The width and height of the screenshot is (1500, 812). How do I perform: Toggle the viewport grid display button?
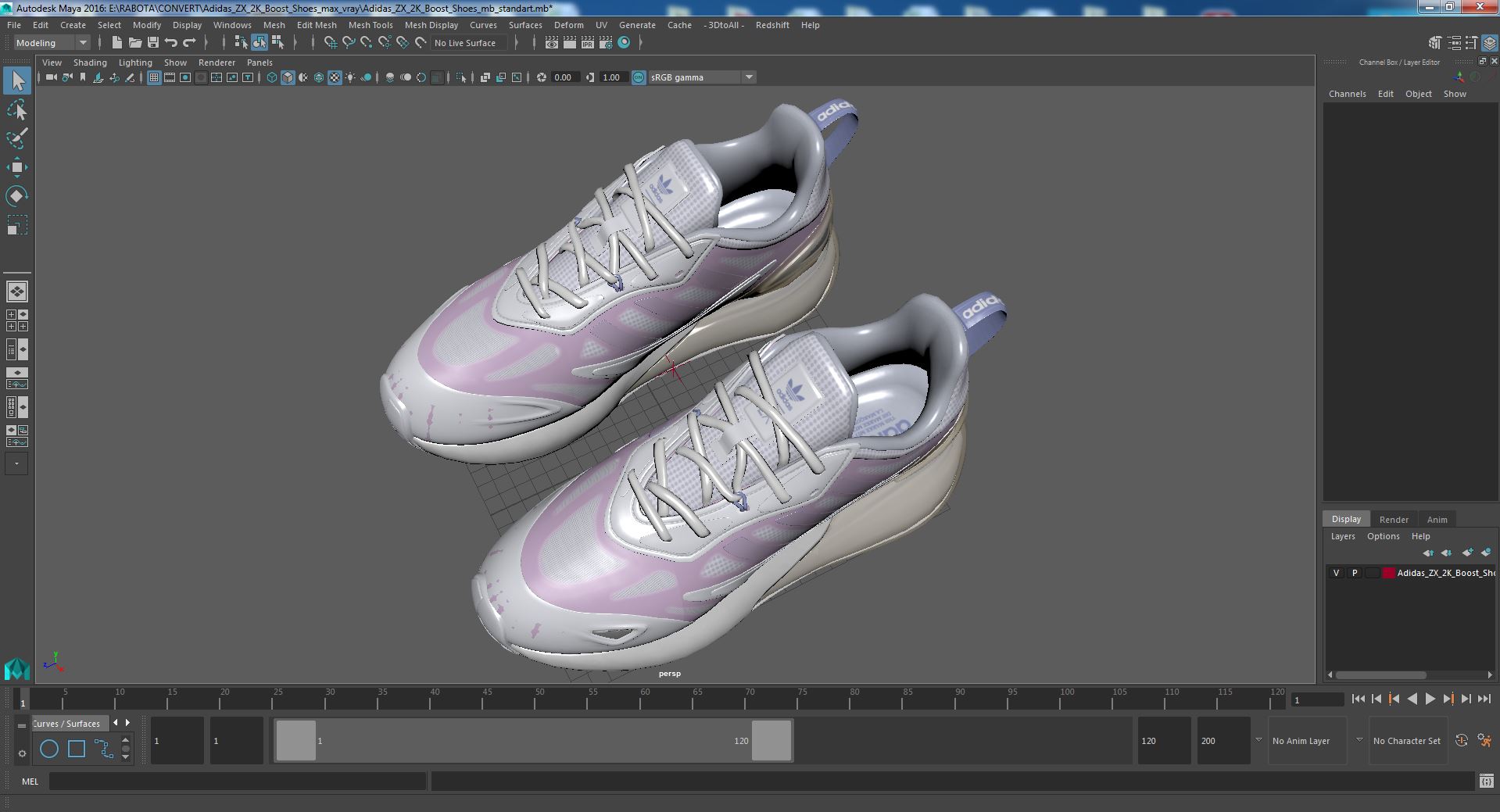point(154,77)
